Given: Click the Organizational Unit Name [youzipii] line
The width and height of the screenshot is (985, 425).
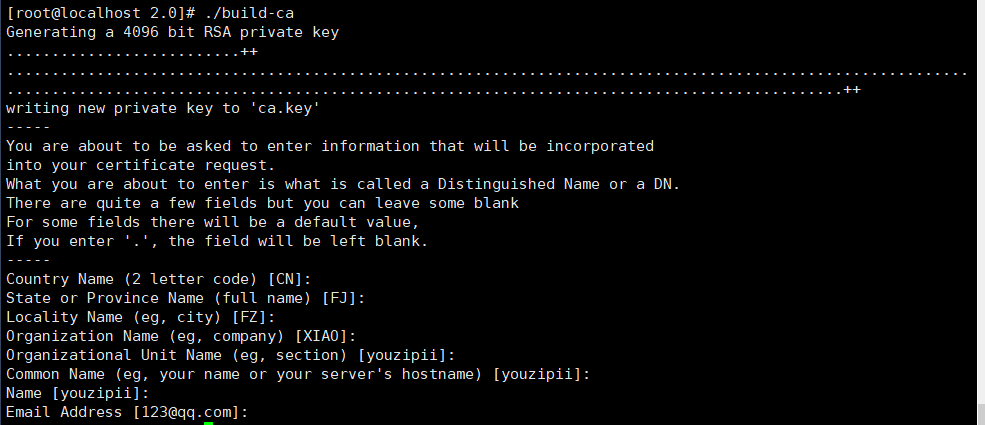Looking at the screenshot, I should coord(231,355).
